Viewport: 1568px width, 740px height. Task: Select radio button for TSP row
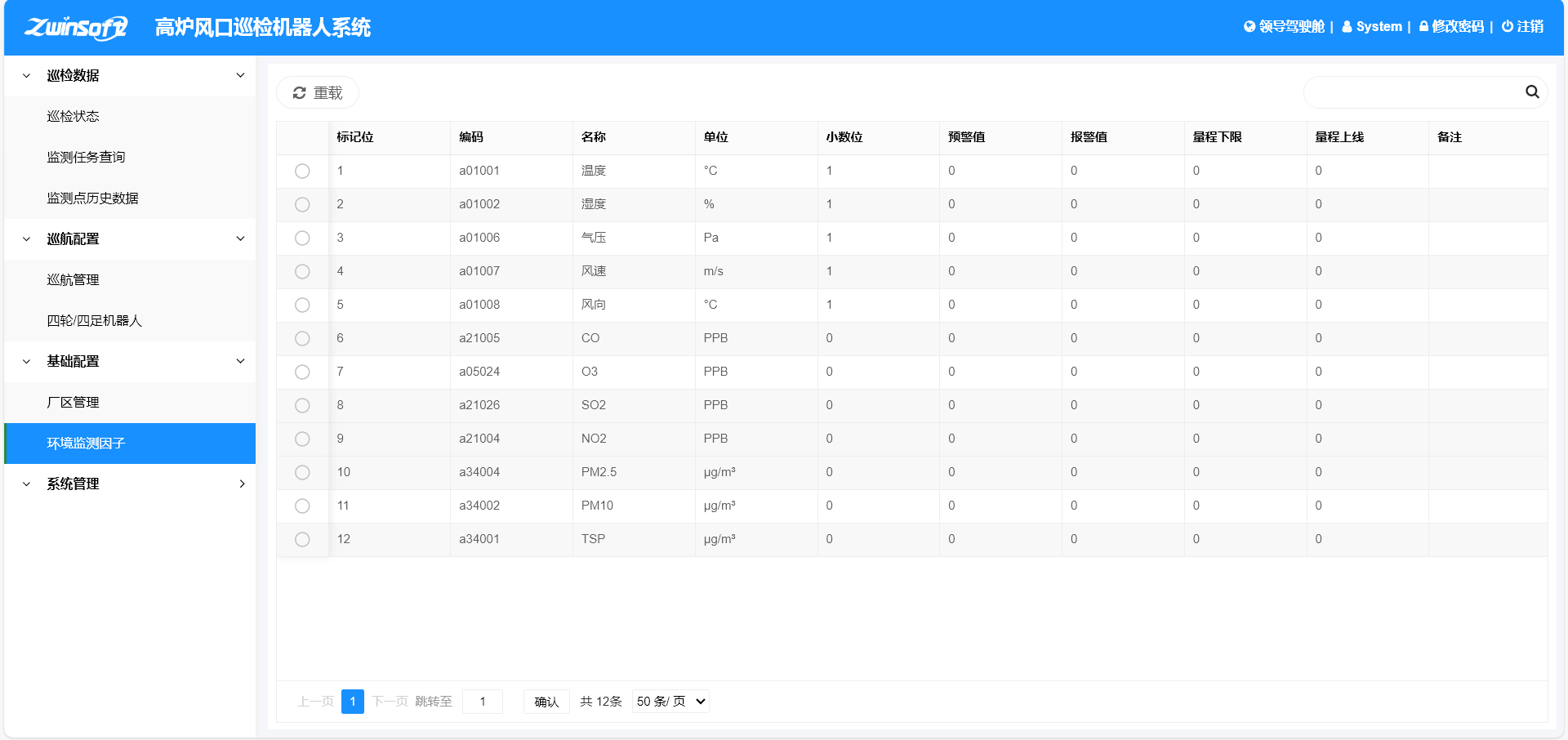(x=302, y=540)
